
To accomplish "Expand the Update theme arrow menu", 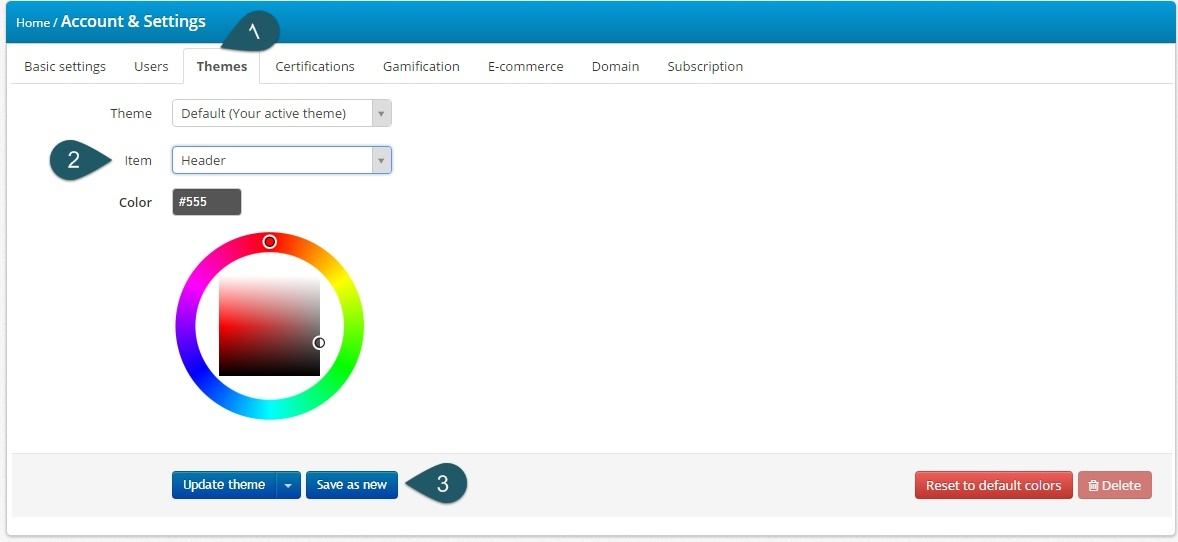I will click(288, 486).
